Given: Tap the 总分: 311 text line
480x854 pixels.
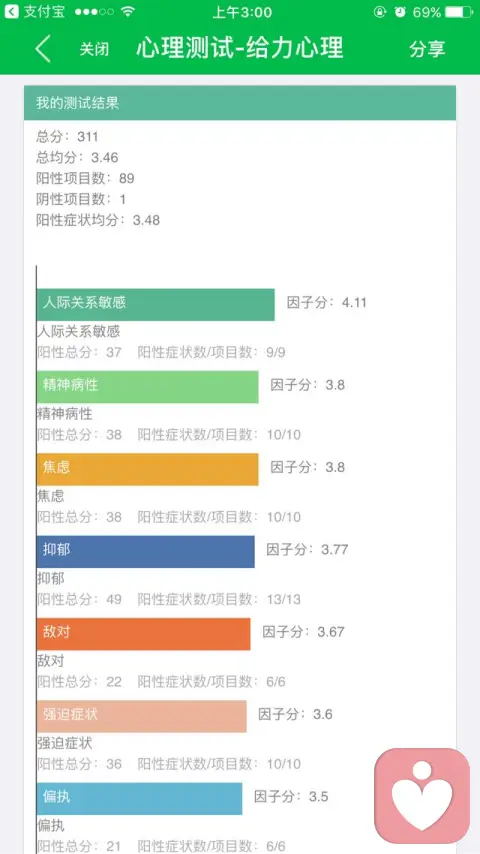Looking at the screenshot, I should (67, 137).
